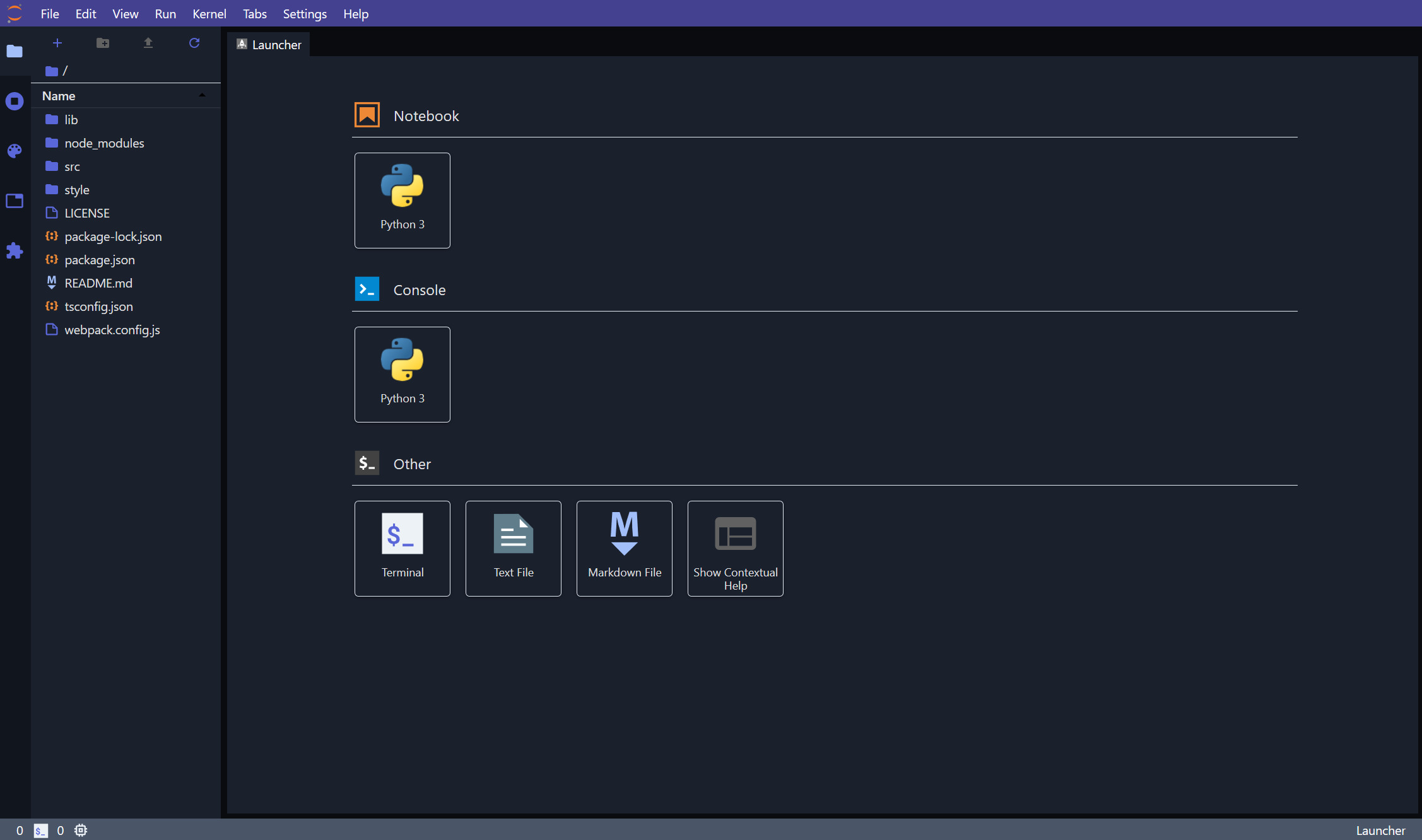Click the kernel count icon in status bar

(x=81, y=830)
